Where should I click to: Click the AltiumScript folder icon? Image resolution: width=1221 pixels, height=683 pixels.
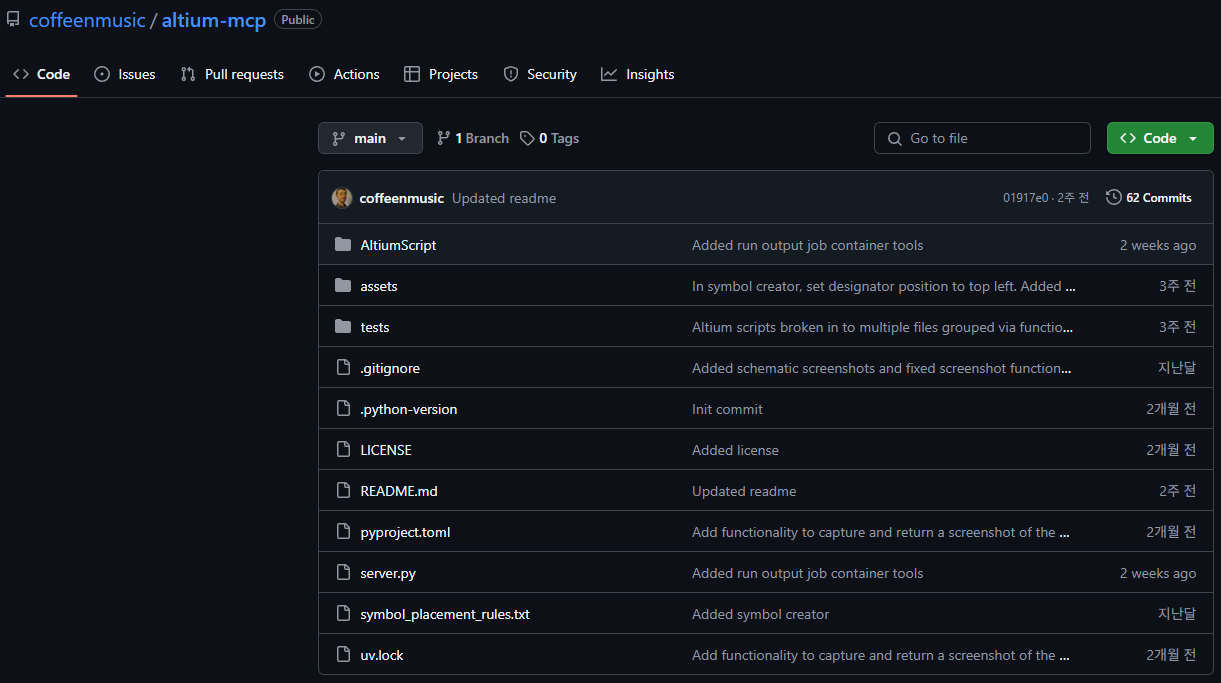click(x=343, y=245)
